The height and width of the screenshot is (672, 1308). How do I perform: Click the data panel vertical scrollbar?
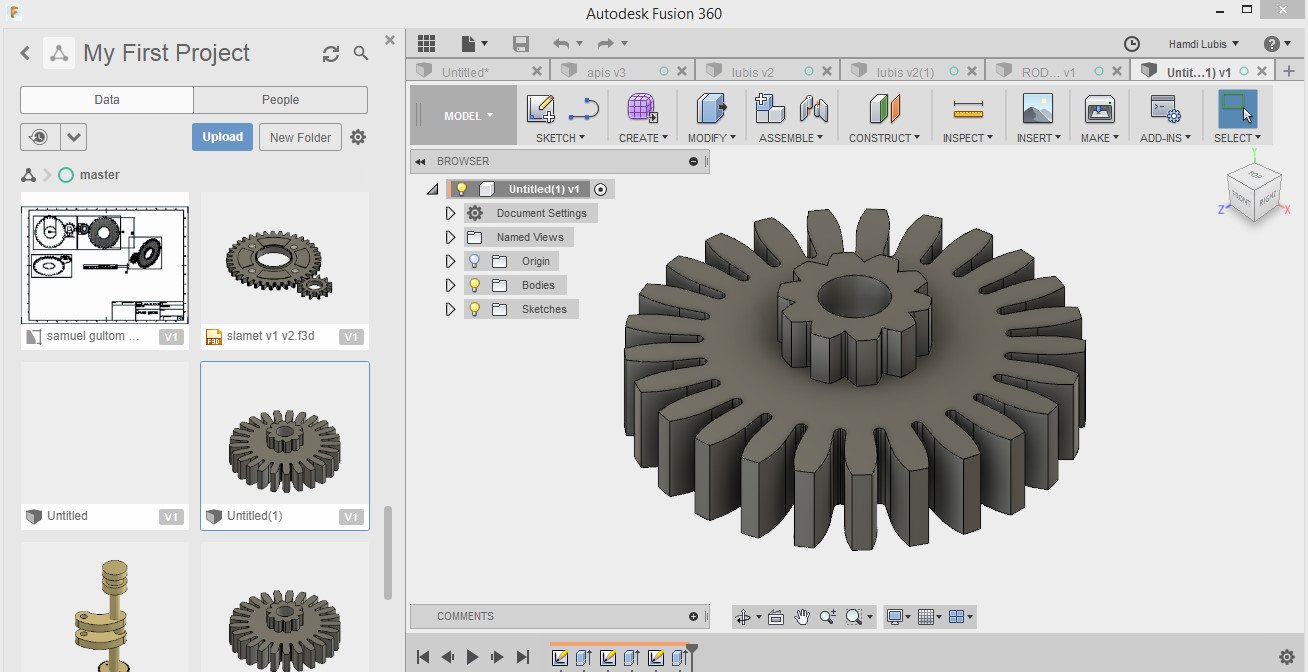[388, 552]
